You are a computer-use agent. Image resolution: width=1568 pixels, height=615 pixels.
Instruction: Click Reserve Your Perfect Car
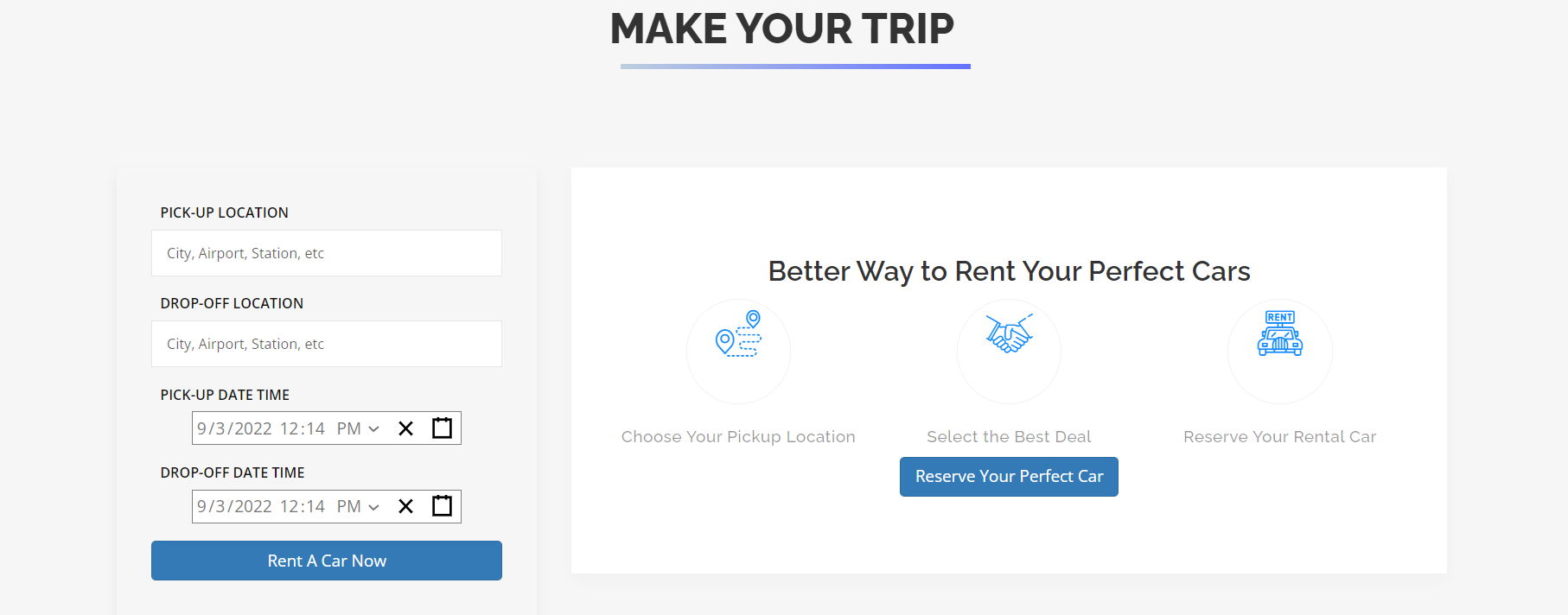[x=1008, y=476]
